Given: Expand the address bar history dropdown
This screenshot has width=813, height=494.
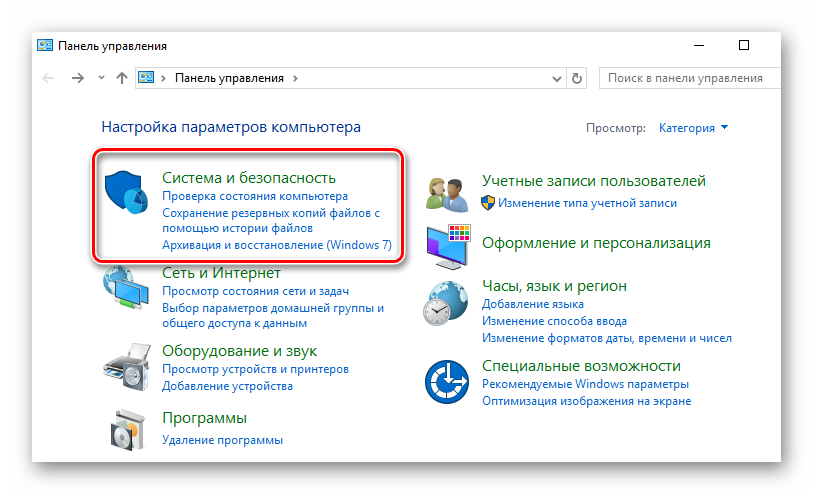Looking at the screenshot, I should (x=557, y=78).
